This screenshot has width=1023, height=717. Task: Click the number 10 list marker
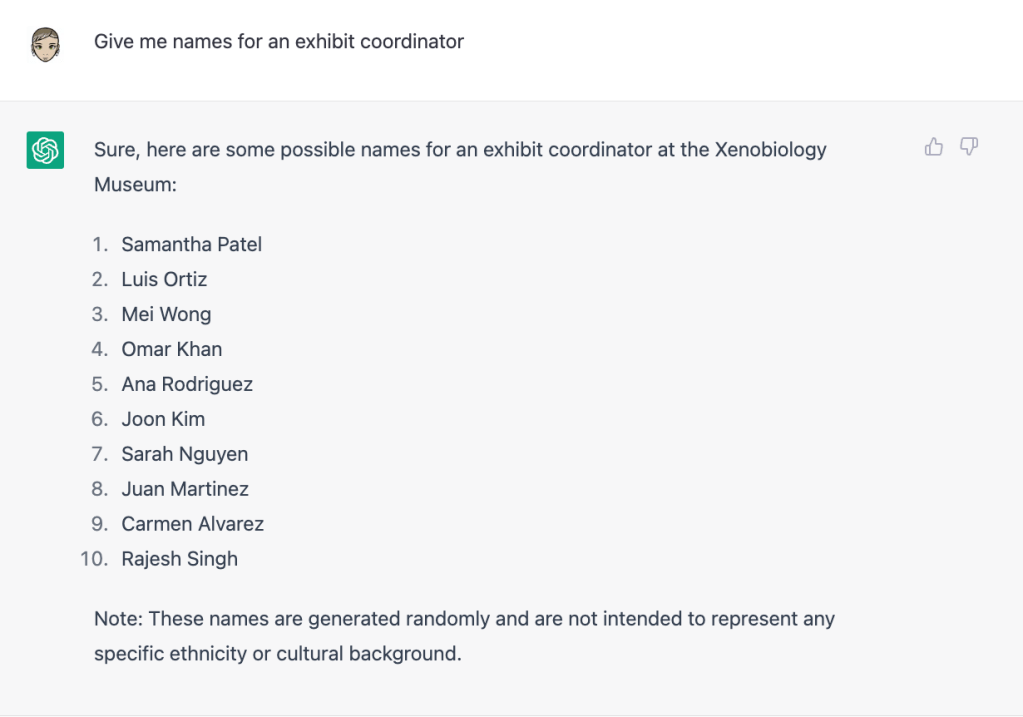coord(93,559)
